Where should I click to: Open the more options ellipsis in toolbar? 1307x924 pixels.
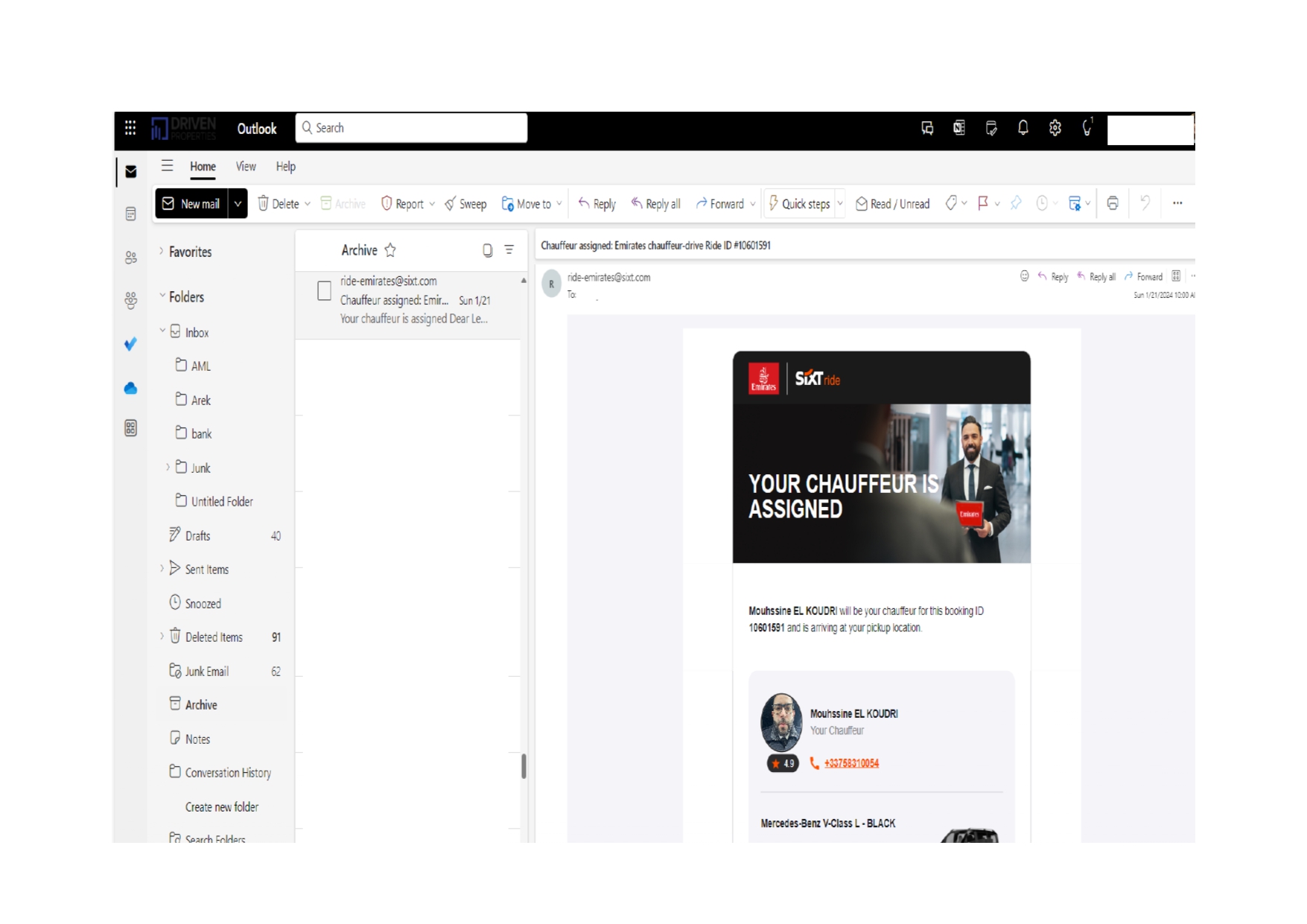click(1177, 203)
